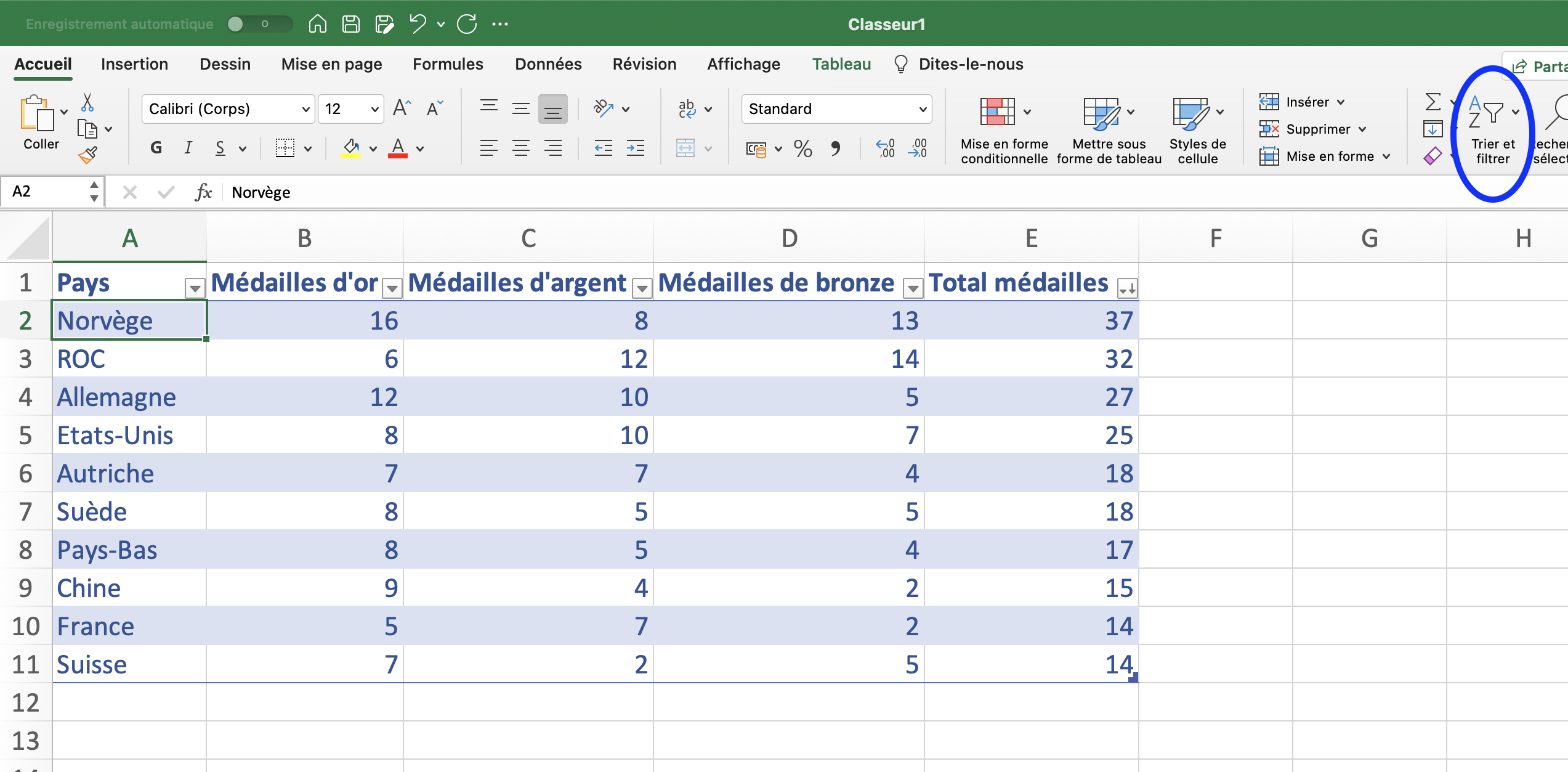Screen dimensions: 1568x772
Task: Switch to the Formules tab
Action: (448, 64)
